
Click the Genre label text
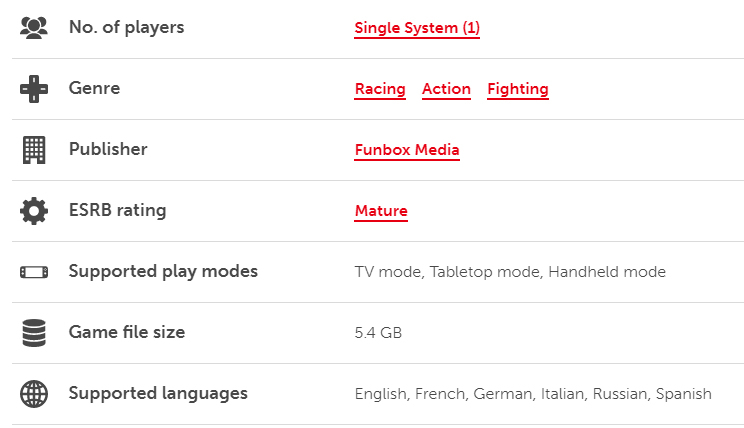tap(94, 88)
